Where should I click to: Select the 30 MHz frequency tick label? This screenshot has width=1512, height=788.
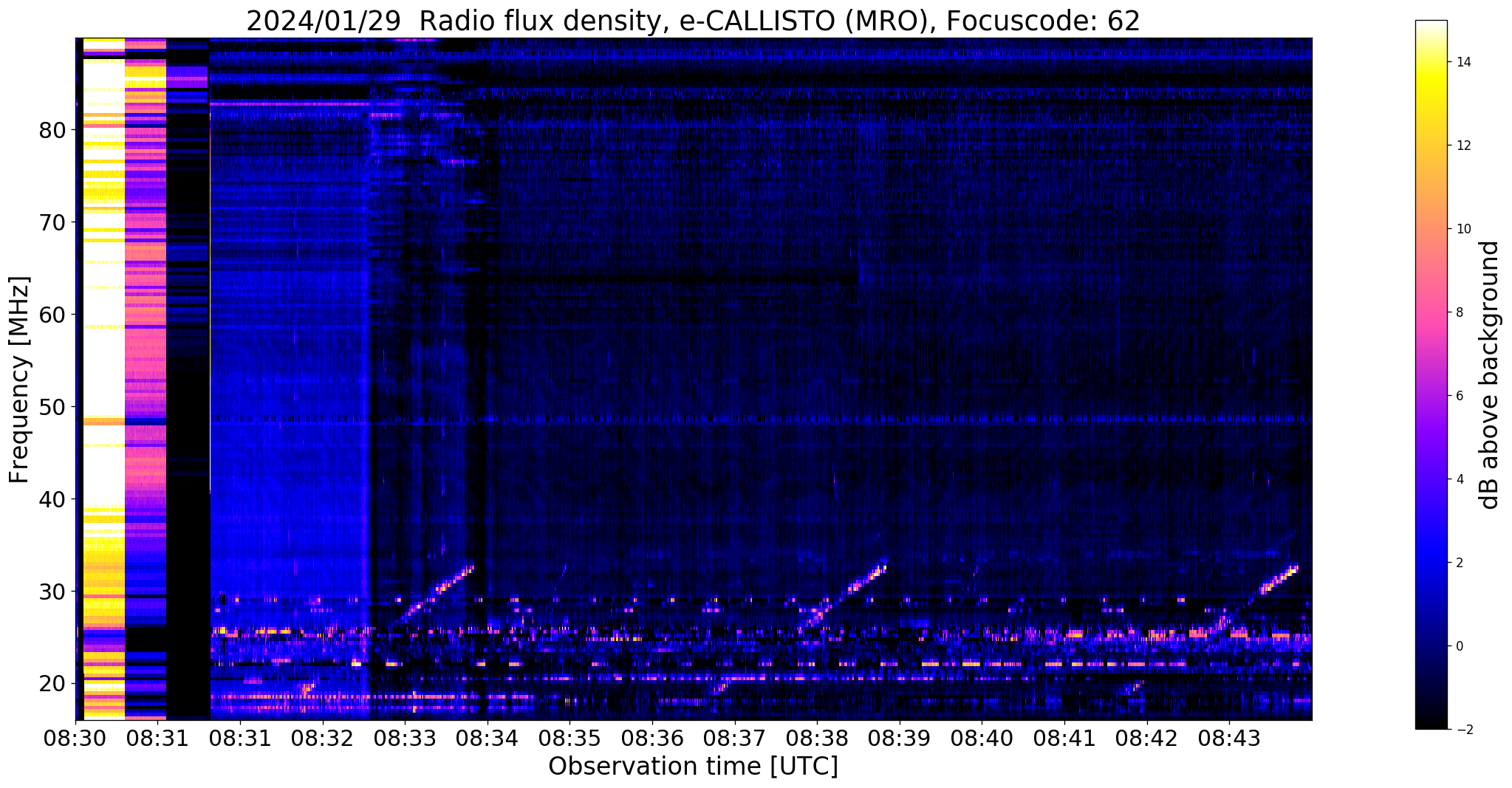point(52,592)
